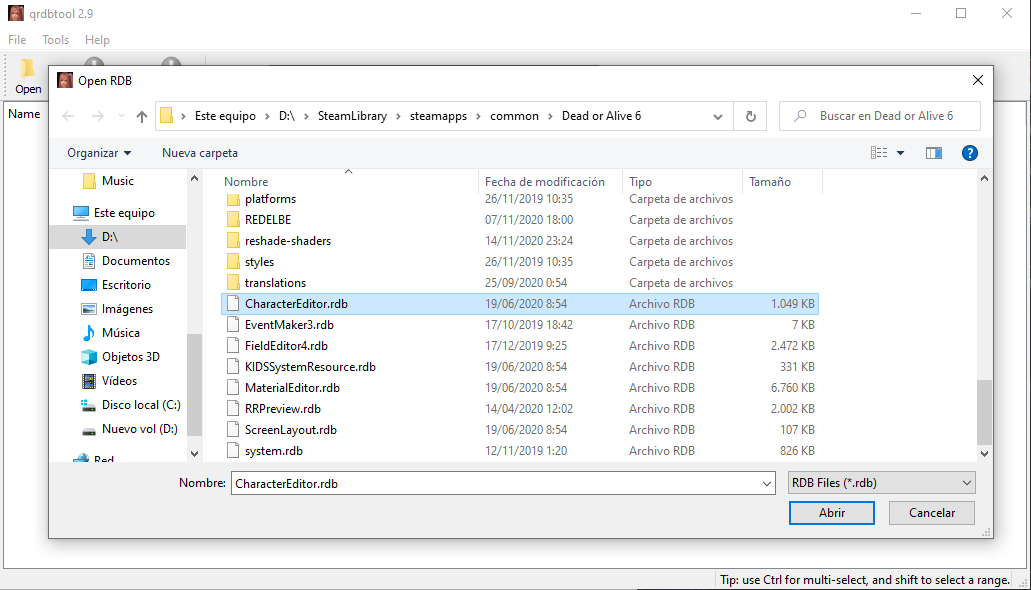Select Escritorio in the navigation pane

(116, 285)
